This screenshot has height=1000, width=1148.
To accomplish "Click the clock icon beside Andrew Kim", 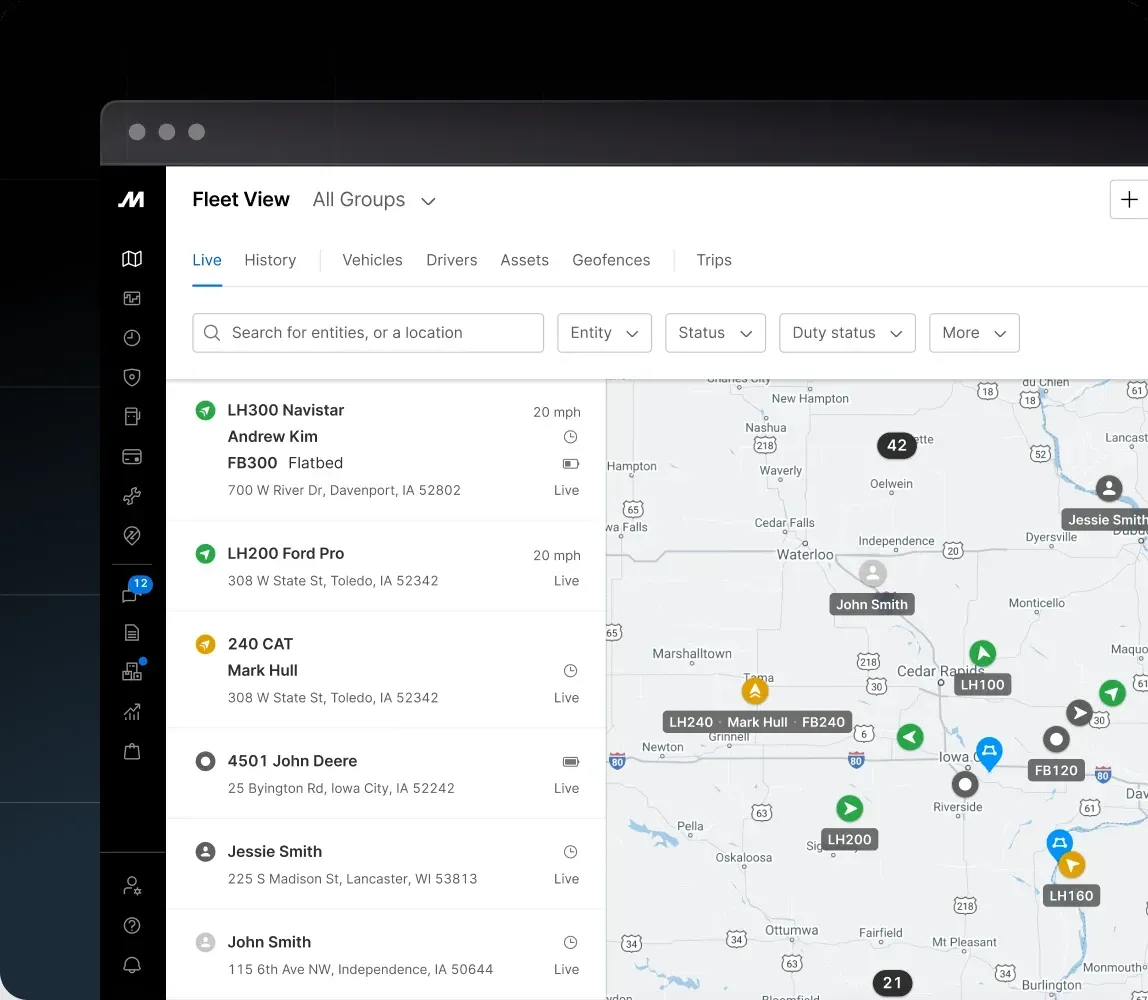I will pyautogui.click(x=570, y=437).
